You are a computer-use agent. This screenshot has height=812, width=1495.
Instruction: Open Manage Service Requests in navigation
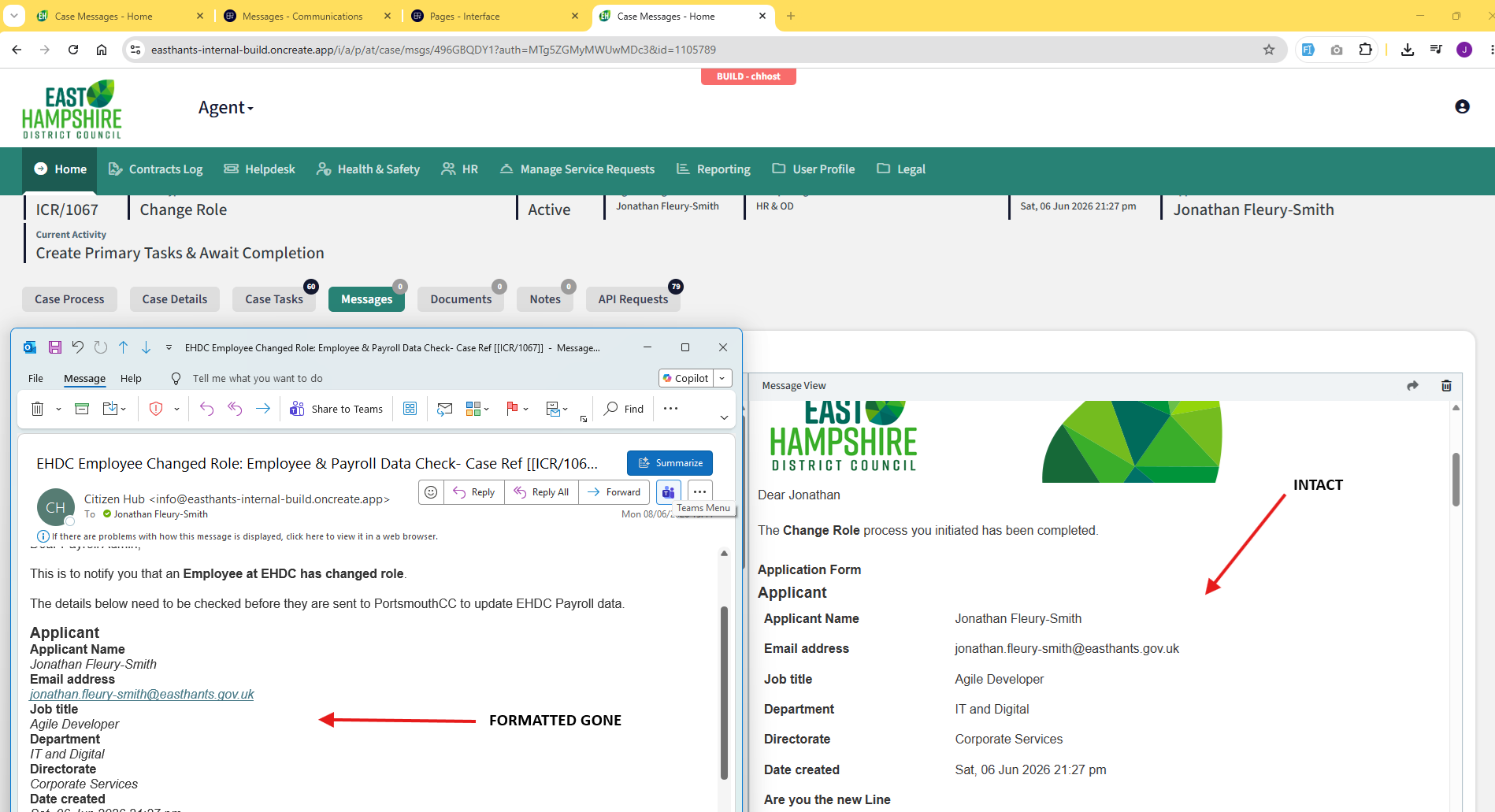tap(577, 169)
